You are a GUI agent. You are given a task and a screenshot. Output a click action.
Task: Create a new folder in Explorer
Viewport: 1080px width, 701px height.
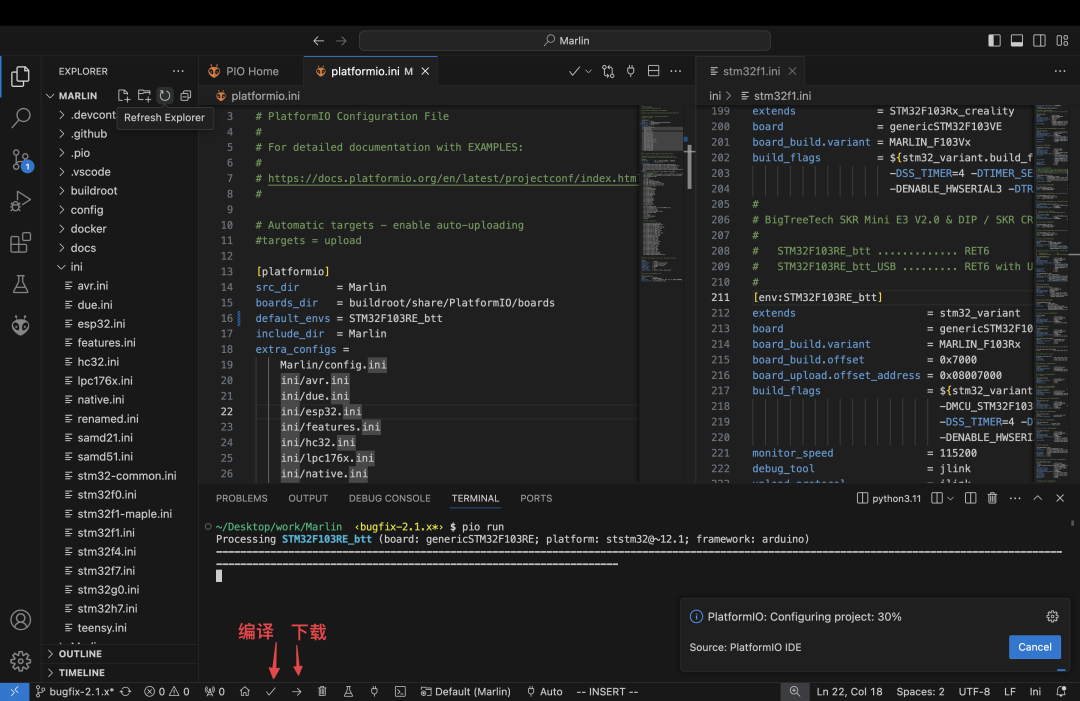[144, 96]
